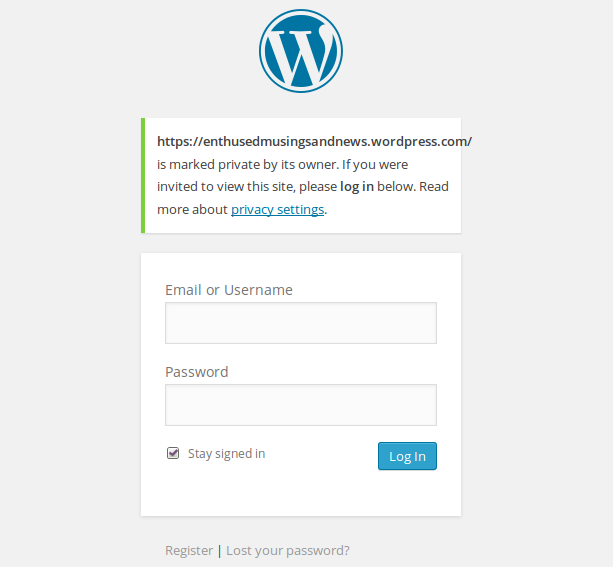Click the white W letter inside the logo

301,56
